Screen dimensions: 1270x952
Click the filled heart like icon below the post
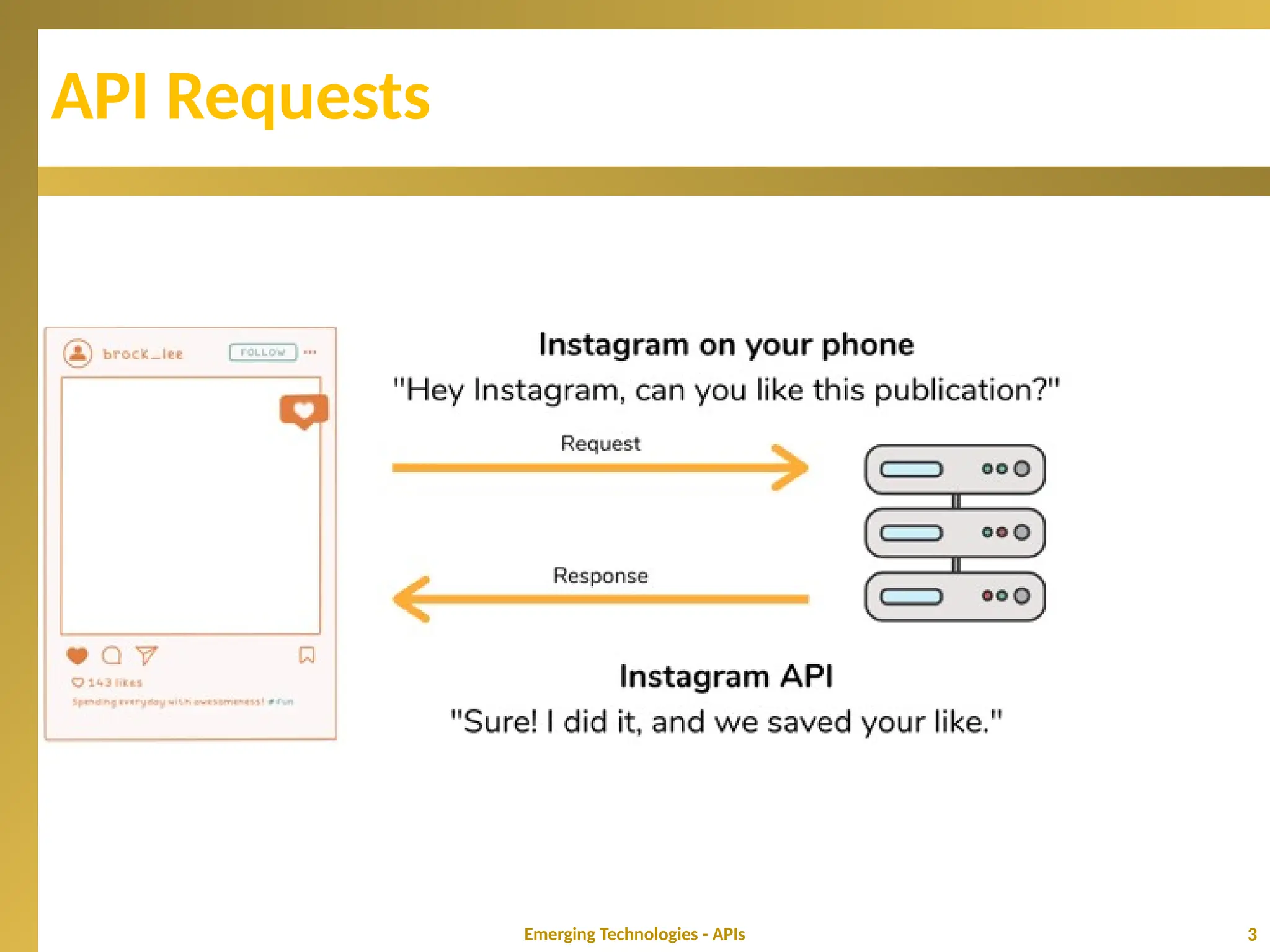click(x=78, y=655)
